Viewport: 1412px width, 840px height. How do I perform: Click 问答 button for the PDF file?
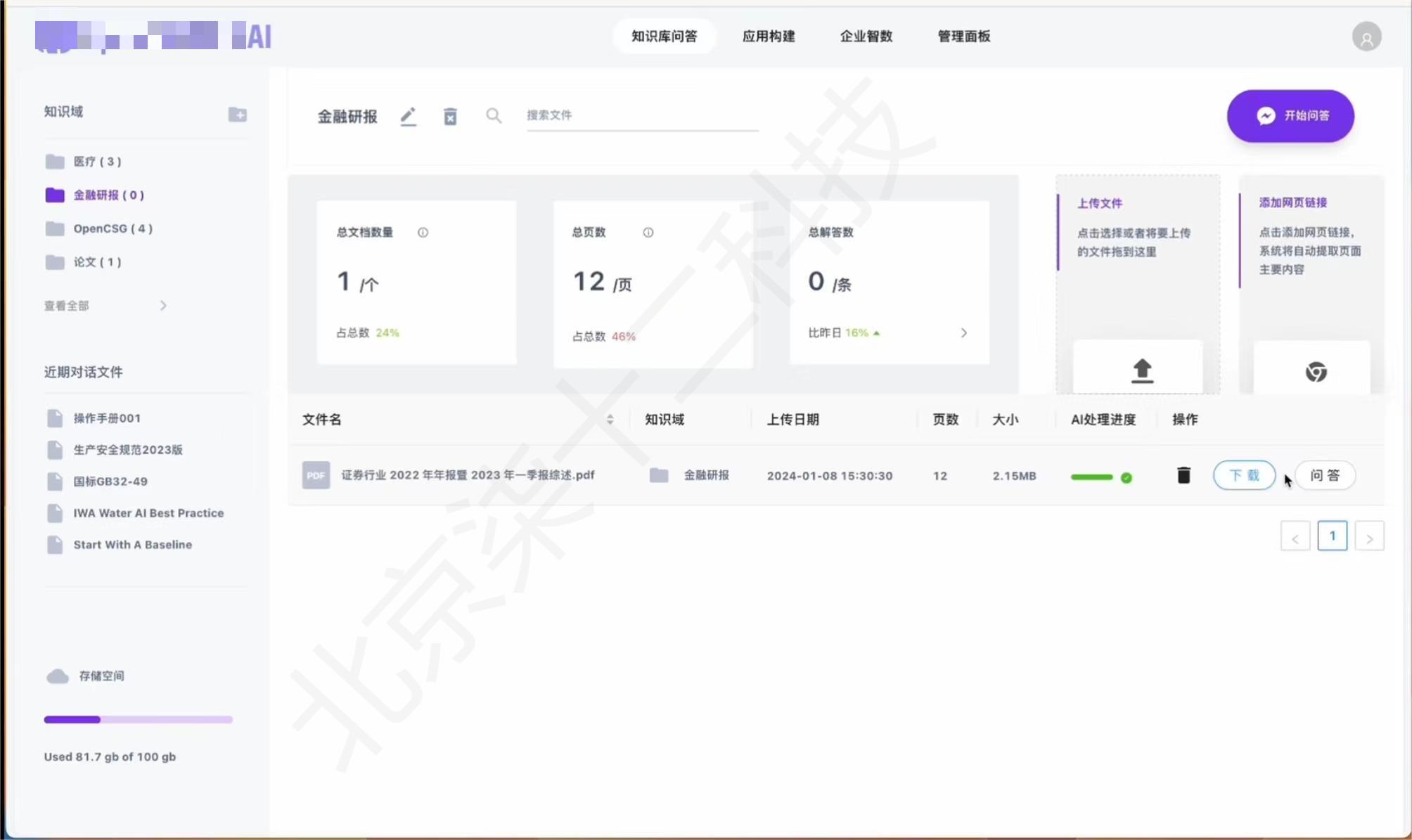click(1325, 475)
